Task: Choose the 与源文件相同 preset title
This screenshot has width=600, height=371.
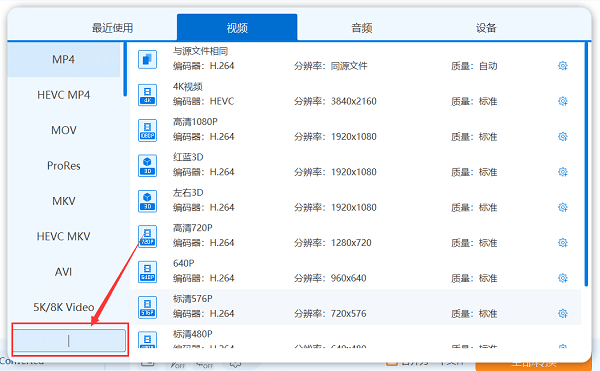Action: 200,51
